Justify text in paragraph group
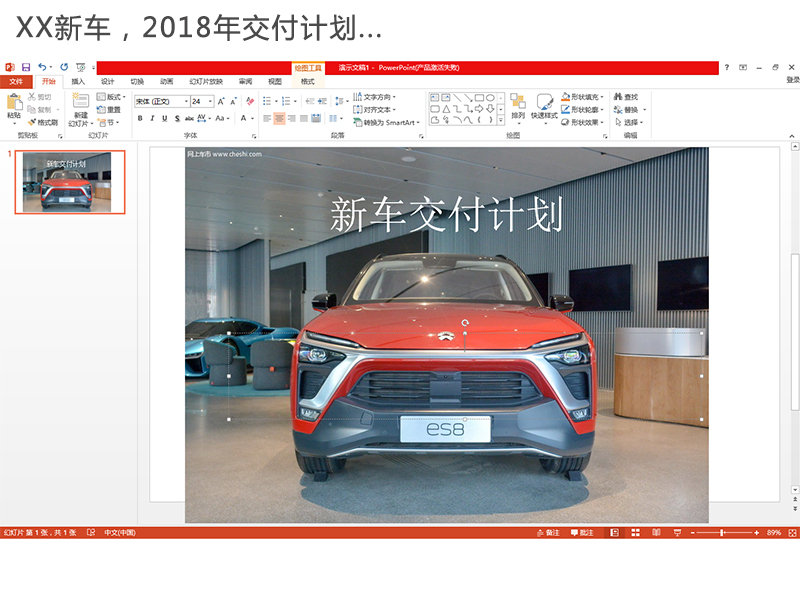The width and height of the screenshot is (800, 600). tap(304, 118)
